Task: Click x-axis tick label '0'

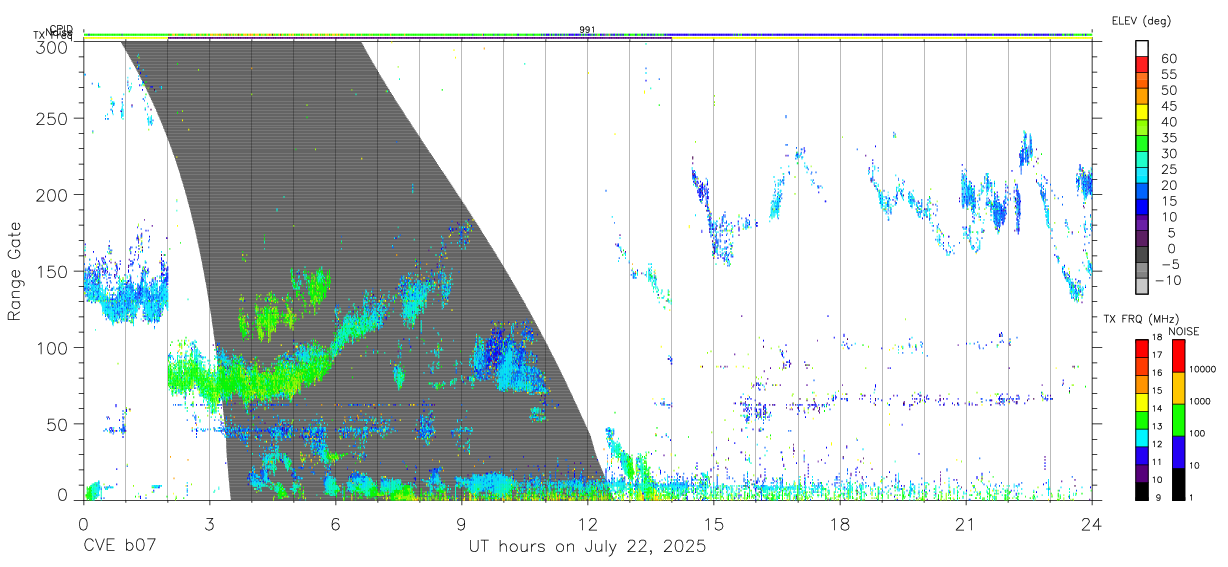Action: coord(83,524)
